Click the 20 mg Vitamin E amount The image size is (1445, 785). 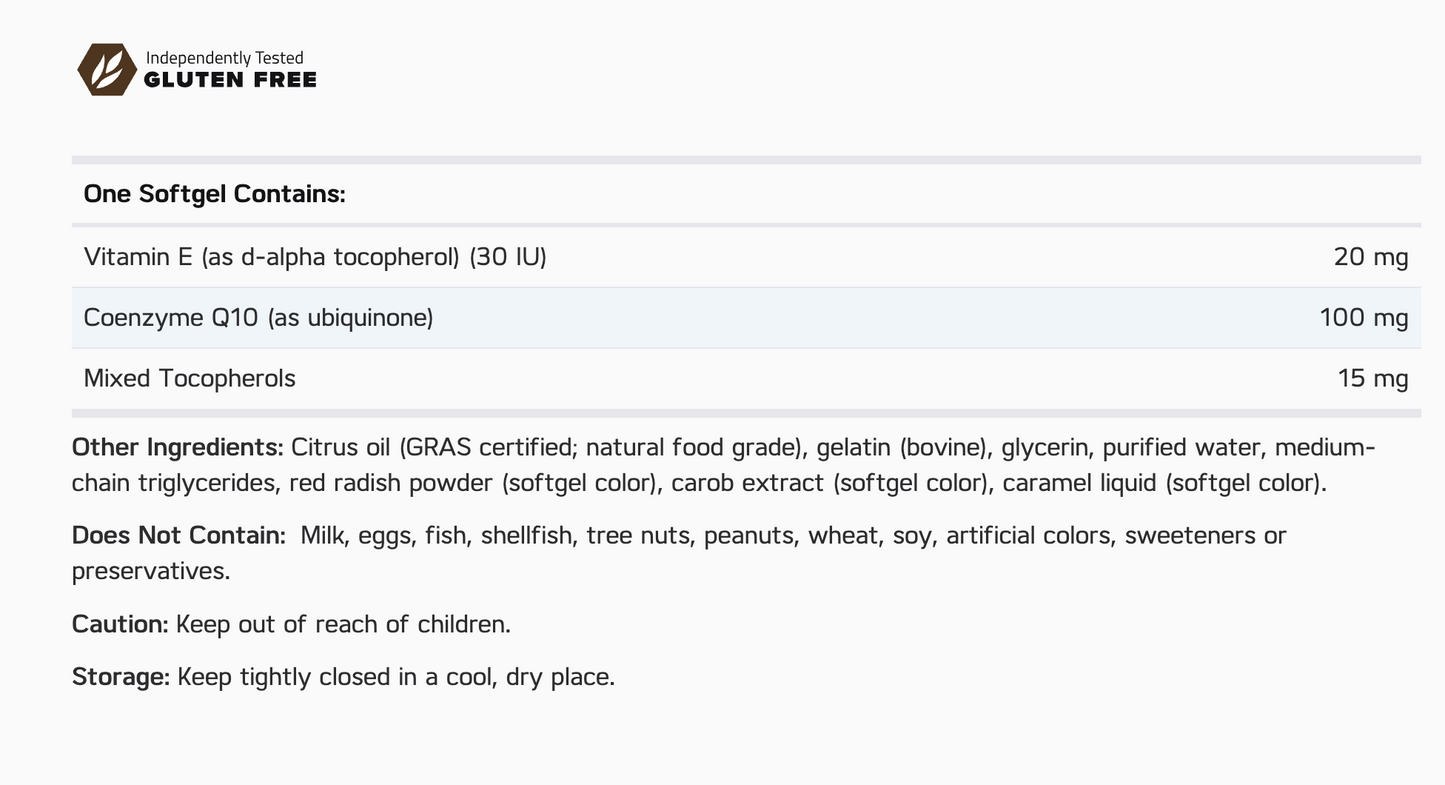tap(1370, 257)
